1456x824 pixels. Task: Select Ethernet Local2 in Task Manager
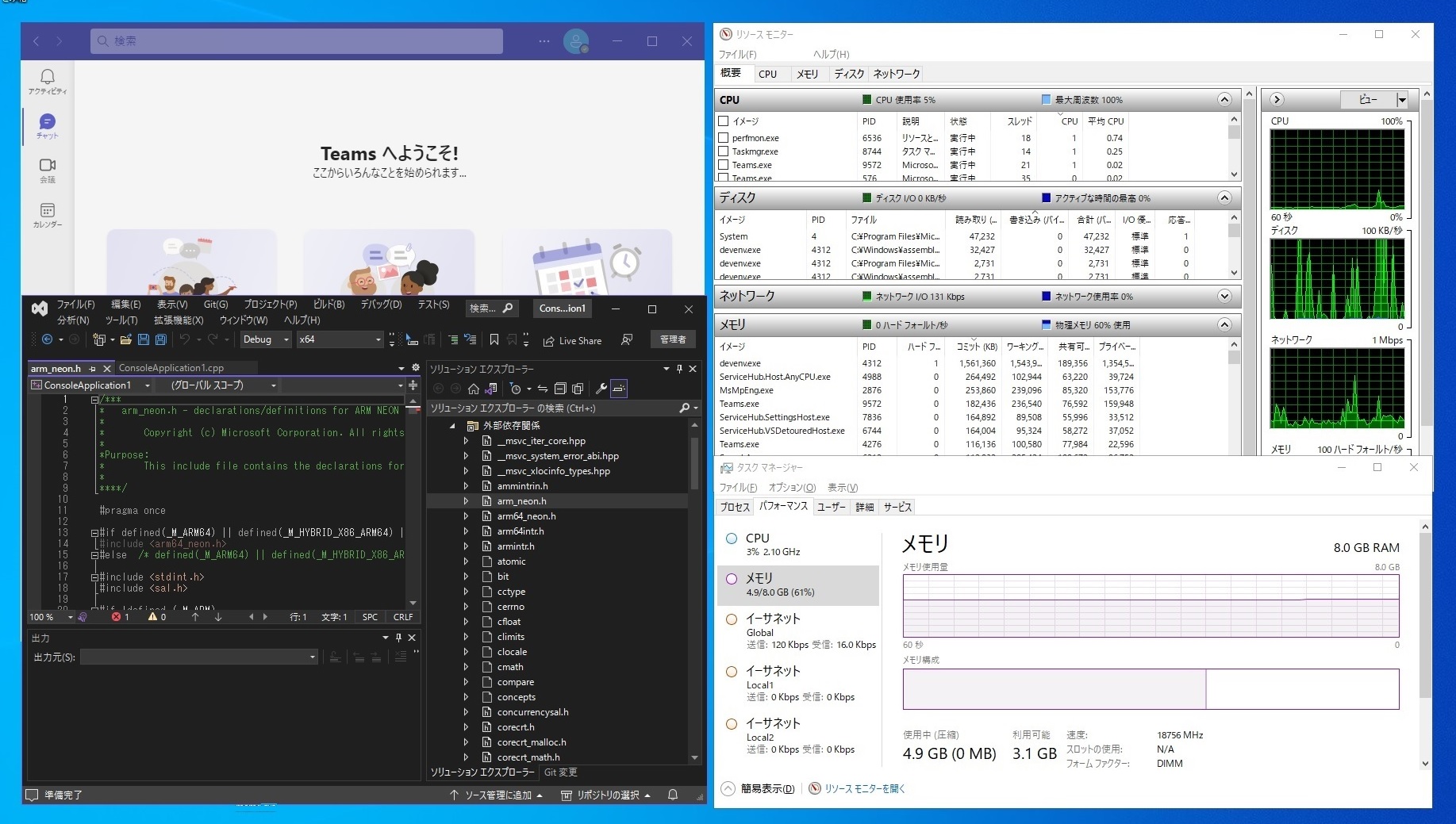[x=798, y=736]
